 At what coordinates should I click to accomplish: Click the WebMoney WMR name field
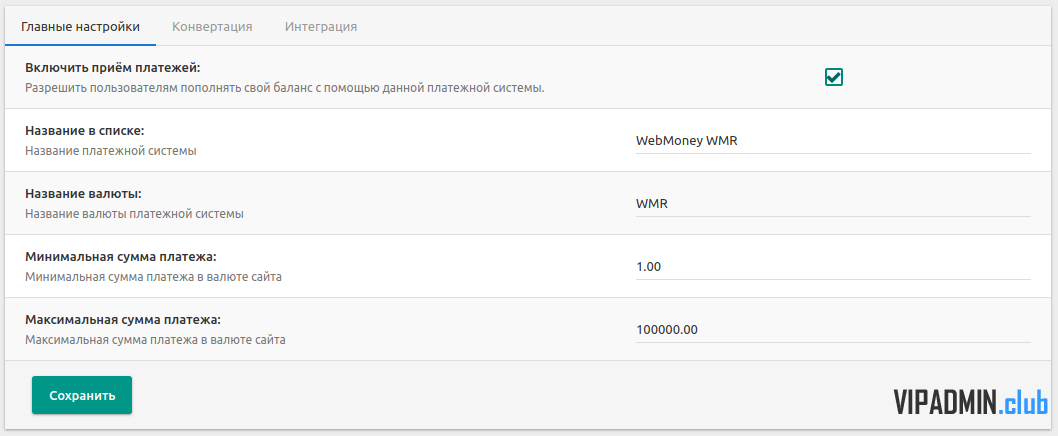pos(833,140)
